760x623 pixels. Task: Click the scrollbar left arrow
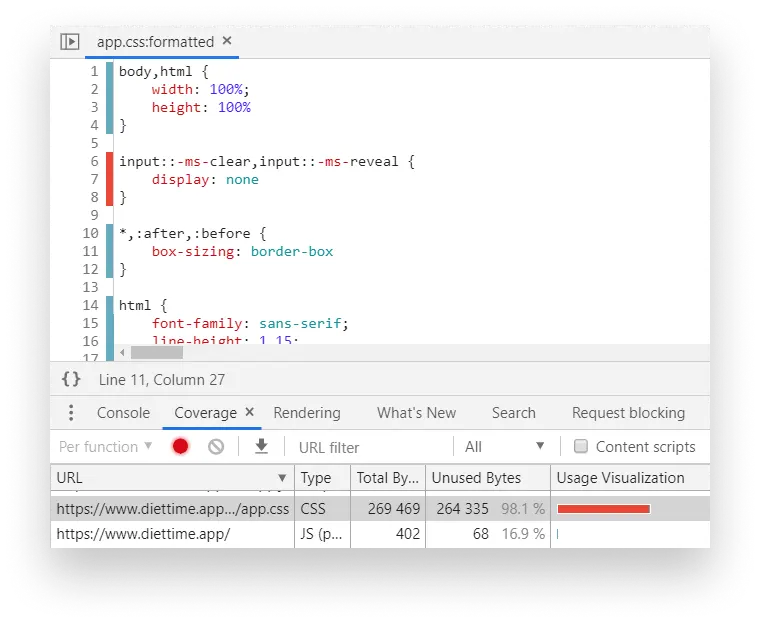[x=122, y=352]
